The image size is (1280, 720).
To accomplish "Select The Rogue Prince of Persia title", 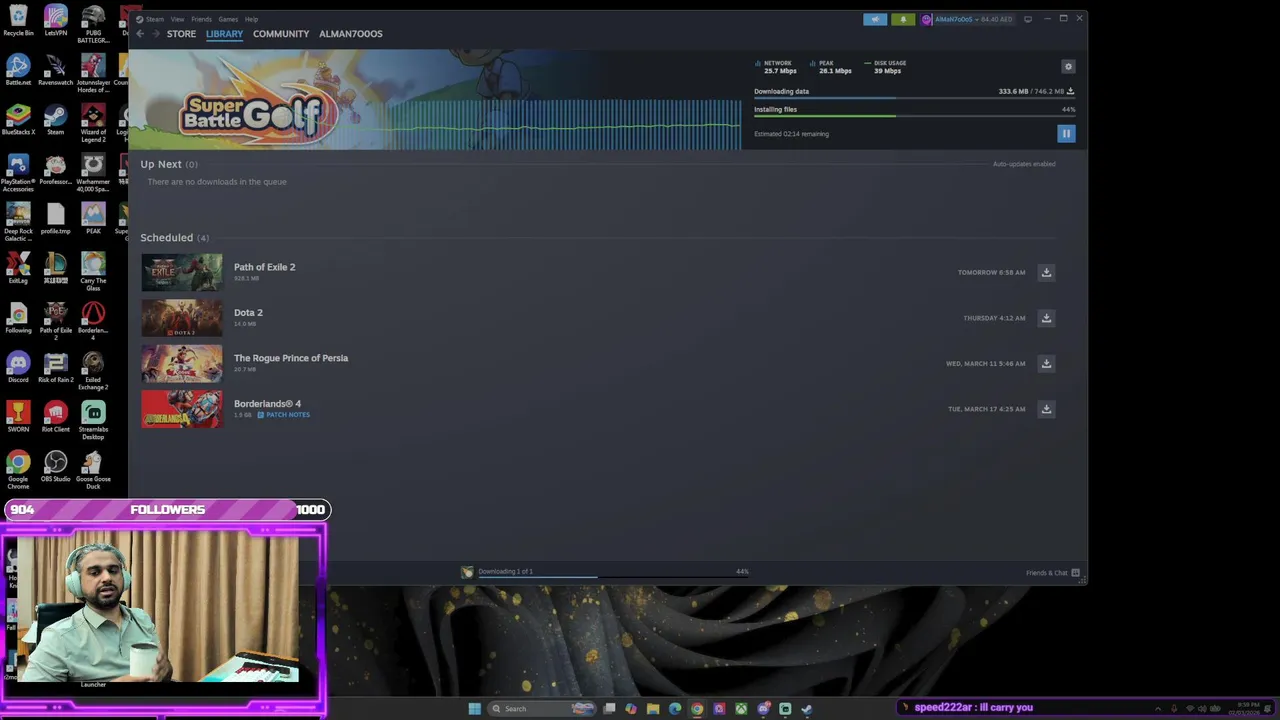I will pos(291,358).
